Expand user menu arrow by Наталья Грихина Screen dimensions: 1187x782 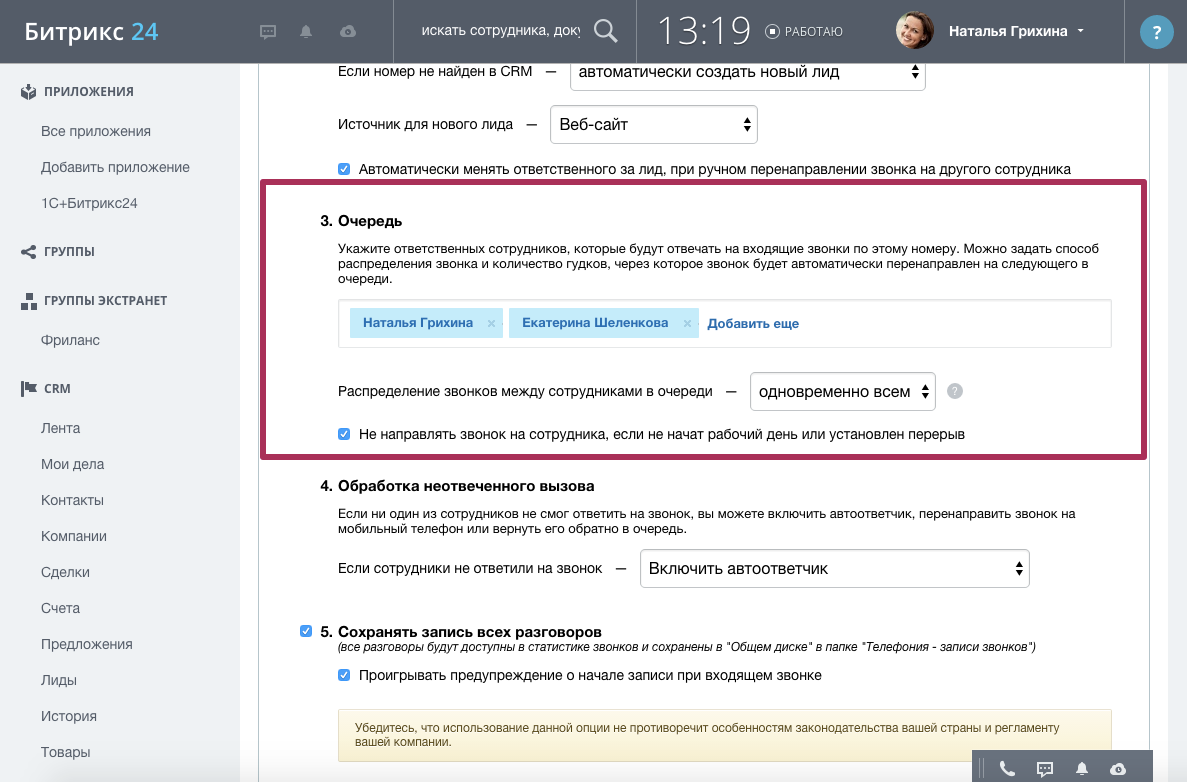pyautogui.click(x=1080, y=31)
